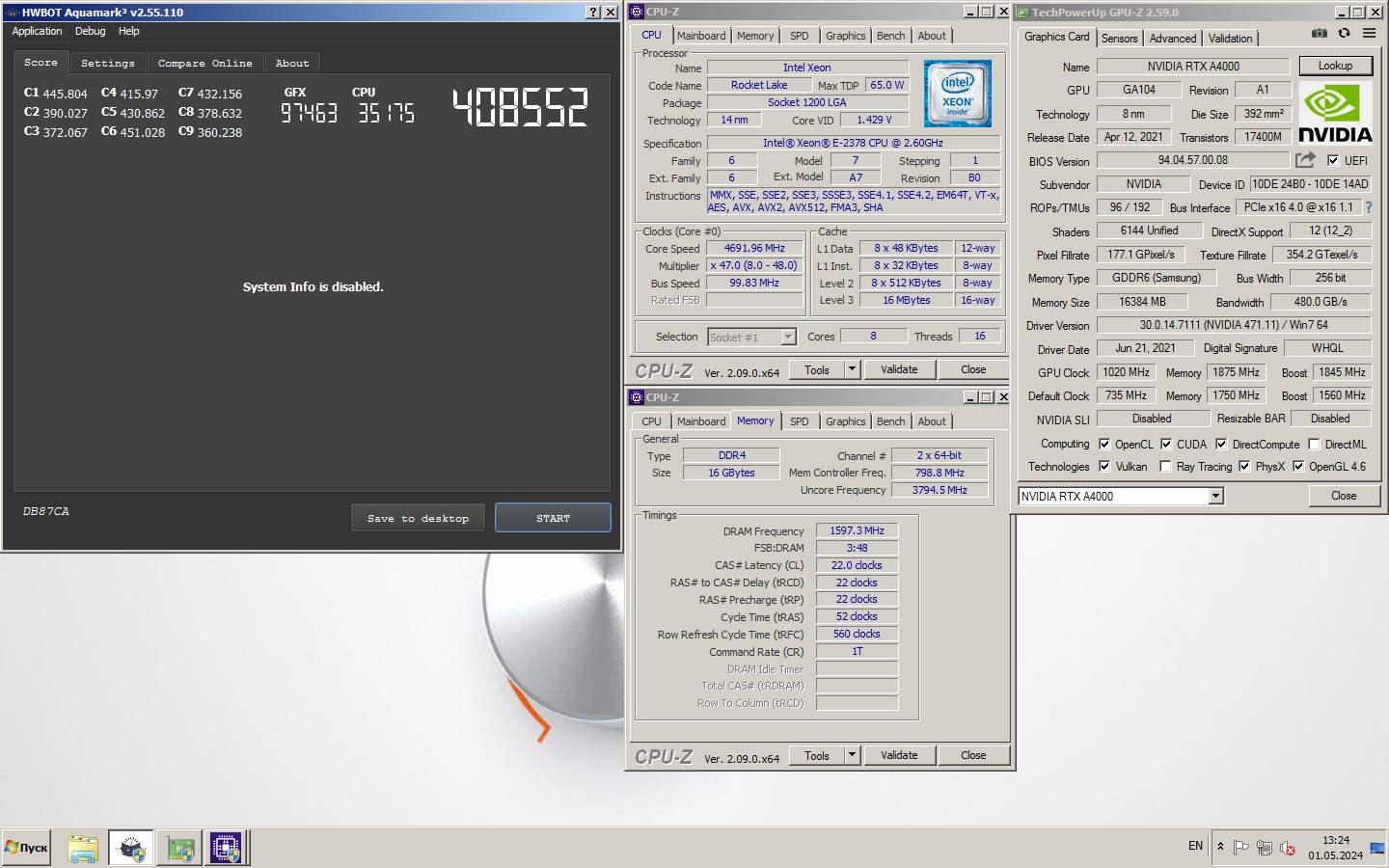Open the Help menu in Aquamark3
This screenshot has width=1389, height=868.
(129, 31)
